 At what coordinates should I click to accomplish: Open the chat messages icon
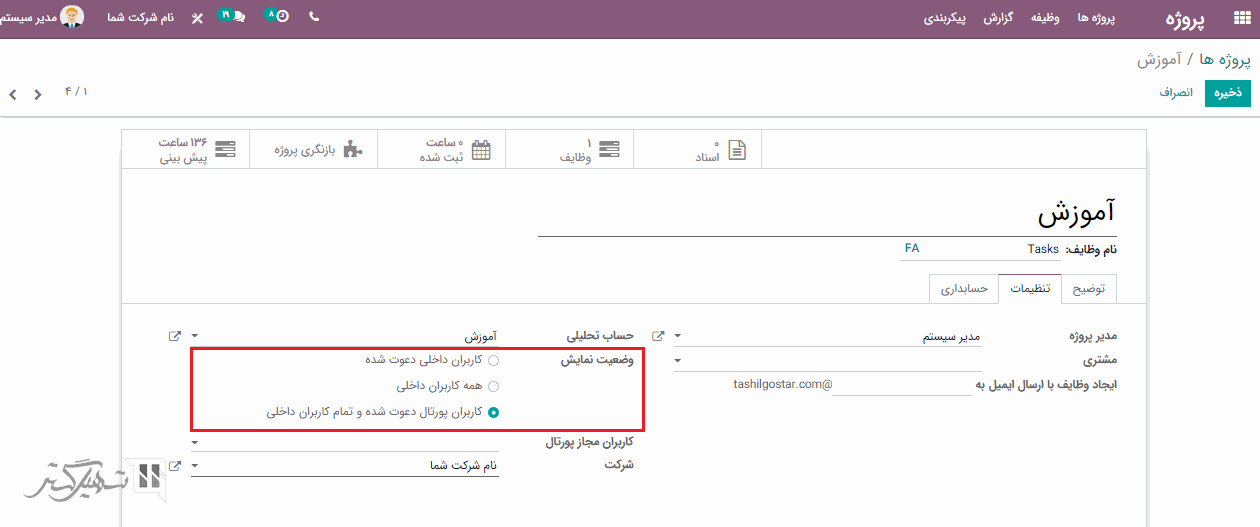coord(238,17)
